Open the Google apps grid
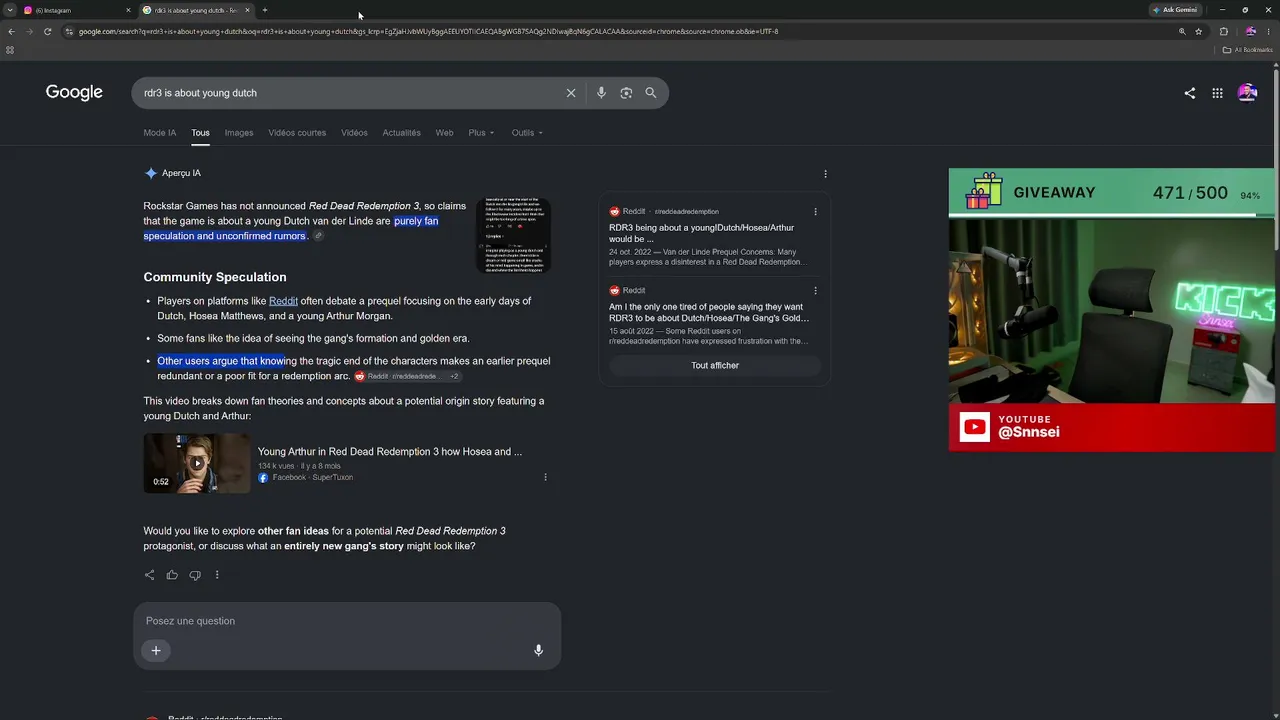Screen dimensions: 1280x720 tap(1217, 93)
